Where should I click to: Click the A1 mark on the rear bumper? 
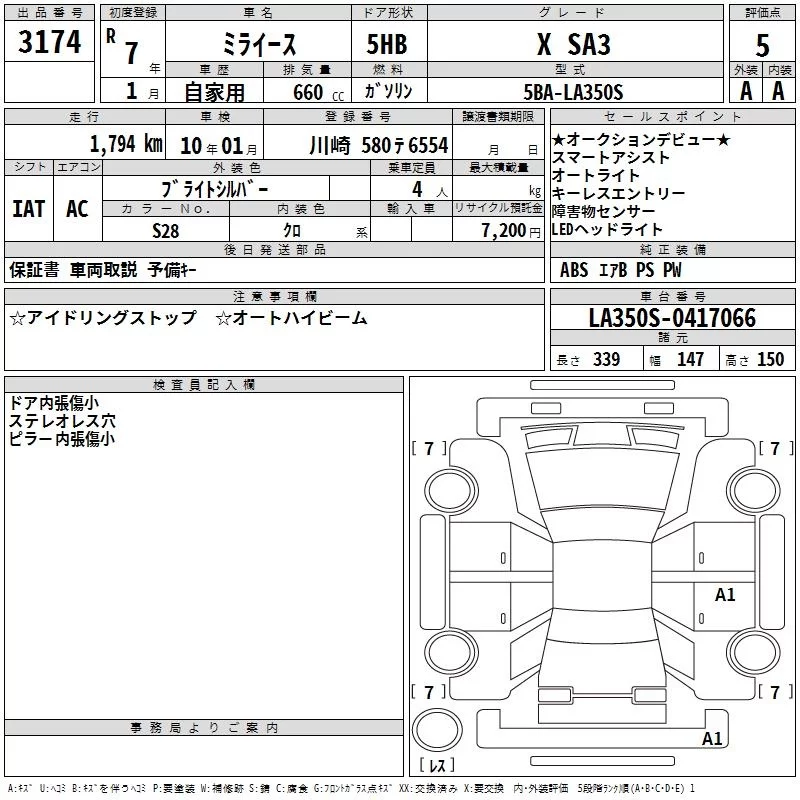tap(712, 738)
